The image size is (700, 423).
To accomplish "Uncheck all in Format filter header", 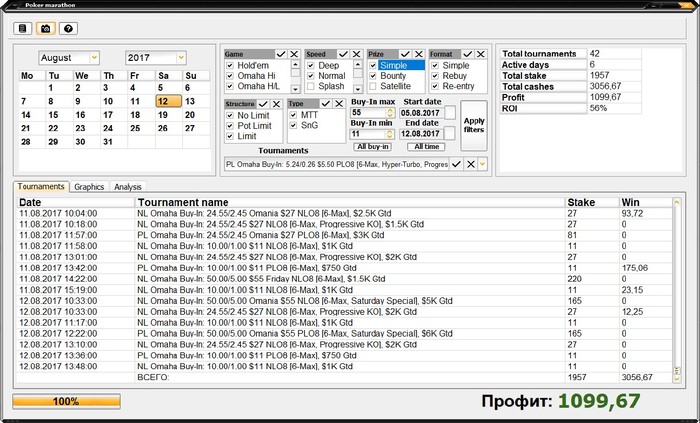I will pos(480,54).
